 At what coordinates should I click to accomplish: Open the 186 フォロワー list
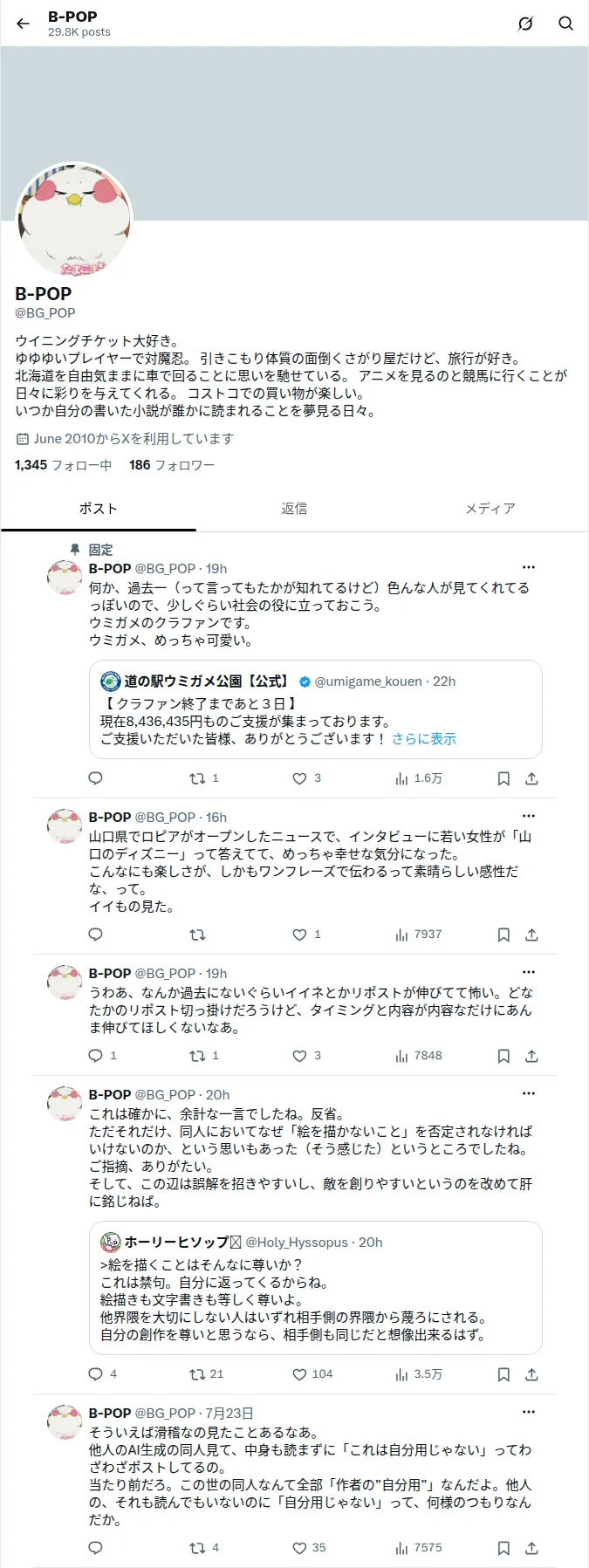172,465
